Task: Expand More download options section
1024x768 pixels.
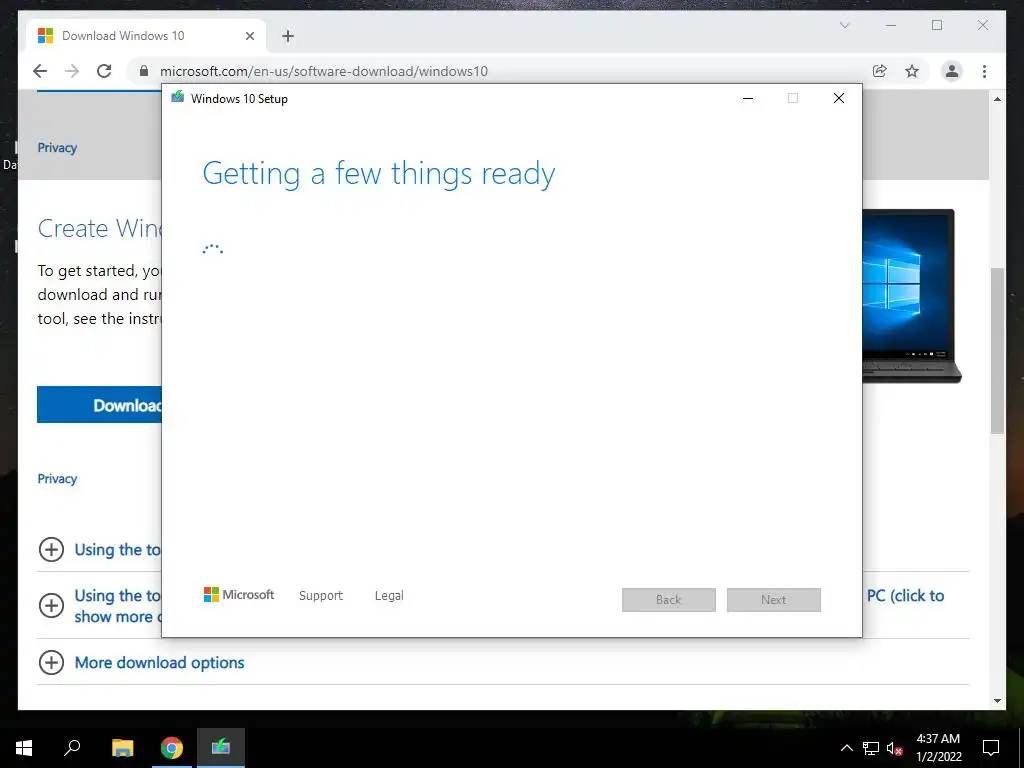Action: click(51, 662)
